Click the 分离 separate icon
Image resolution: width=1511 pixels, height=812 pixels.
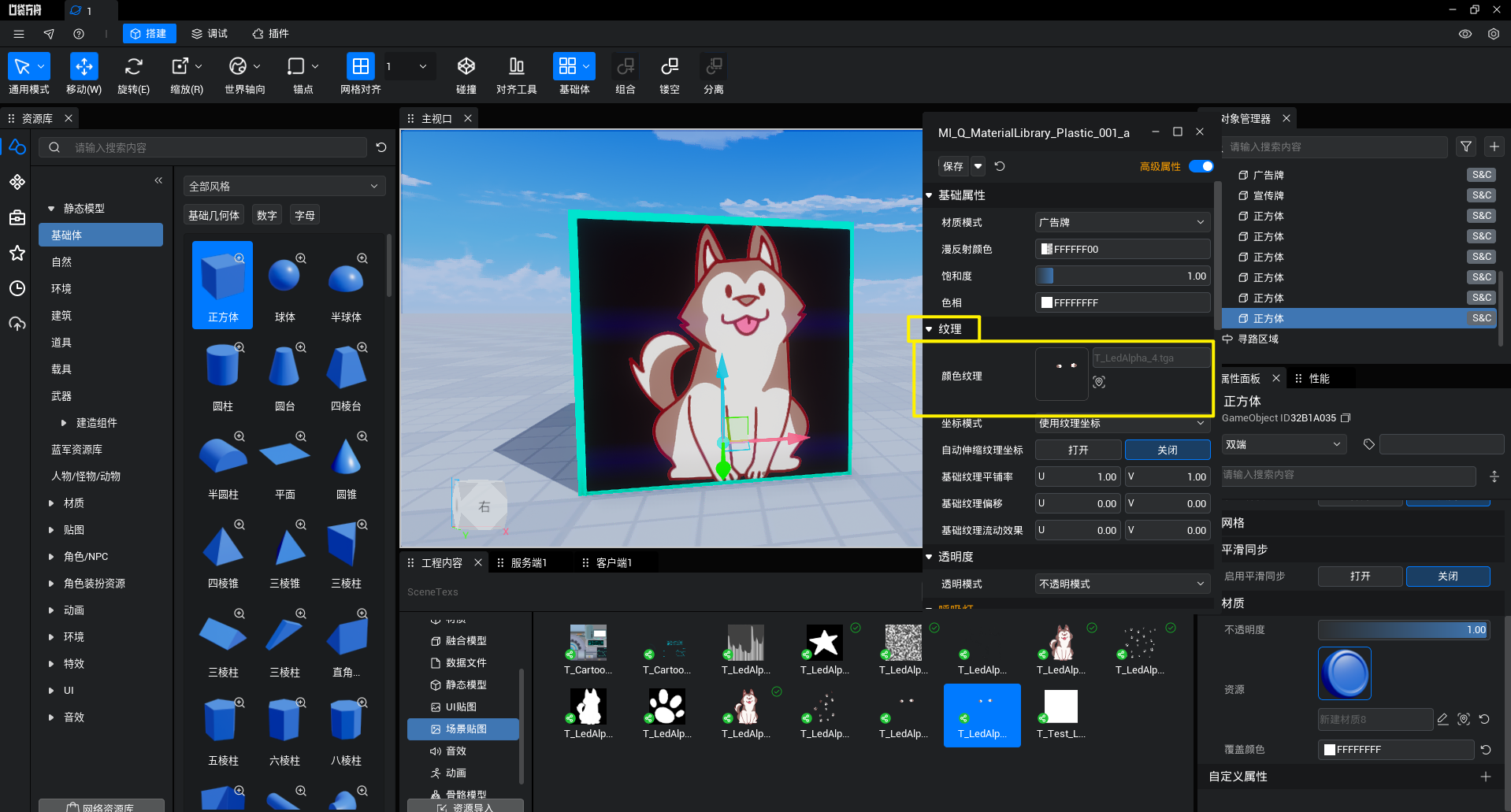(714, 66)
